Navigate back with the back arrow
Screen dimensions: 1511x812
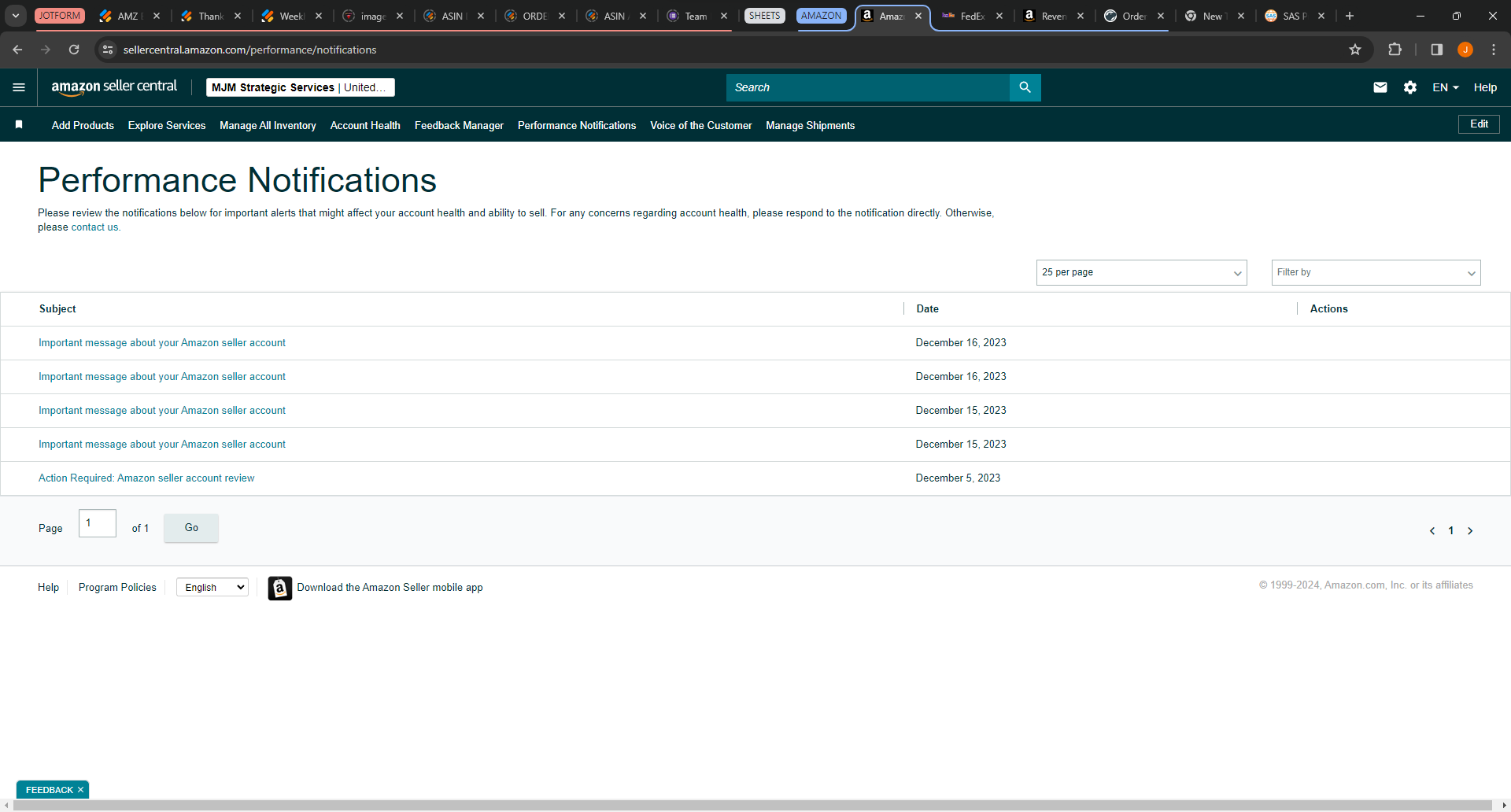[x=17, y=50]
